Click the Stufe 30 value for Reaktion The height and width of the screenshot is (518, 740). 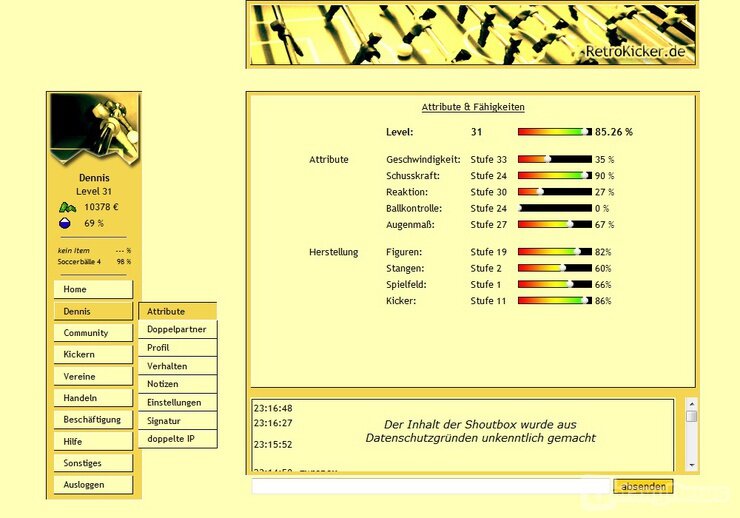coord(488,192)
